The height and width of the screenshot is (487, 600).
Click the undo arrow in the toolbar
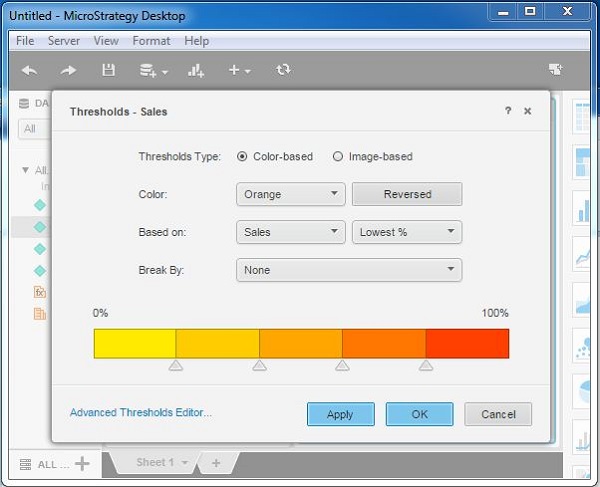29,70
